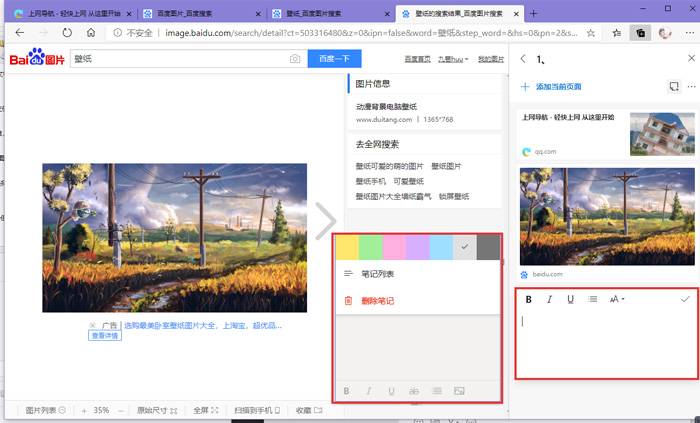700x423 pixels.
Task: Click the address bar URL
Action: pos(371,33)
